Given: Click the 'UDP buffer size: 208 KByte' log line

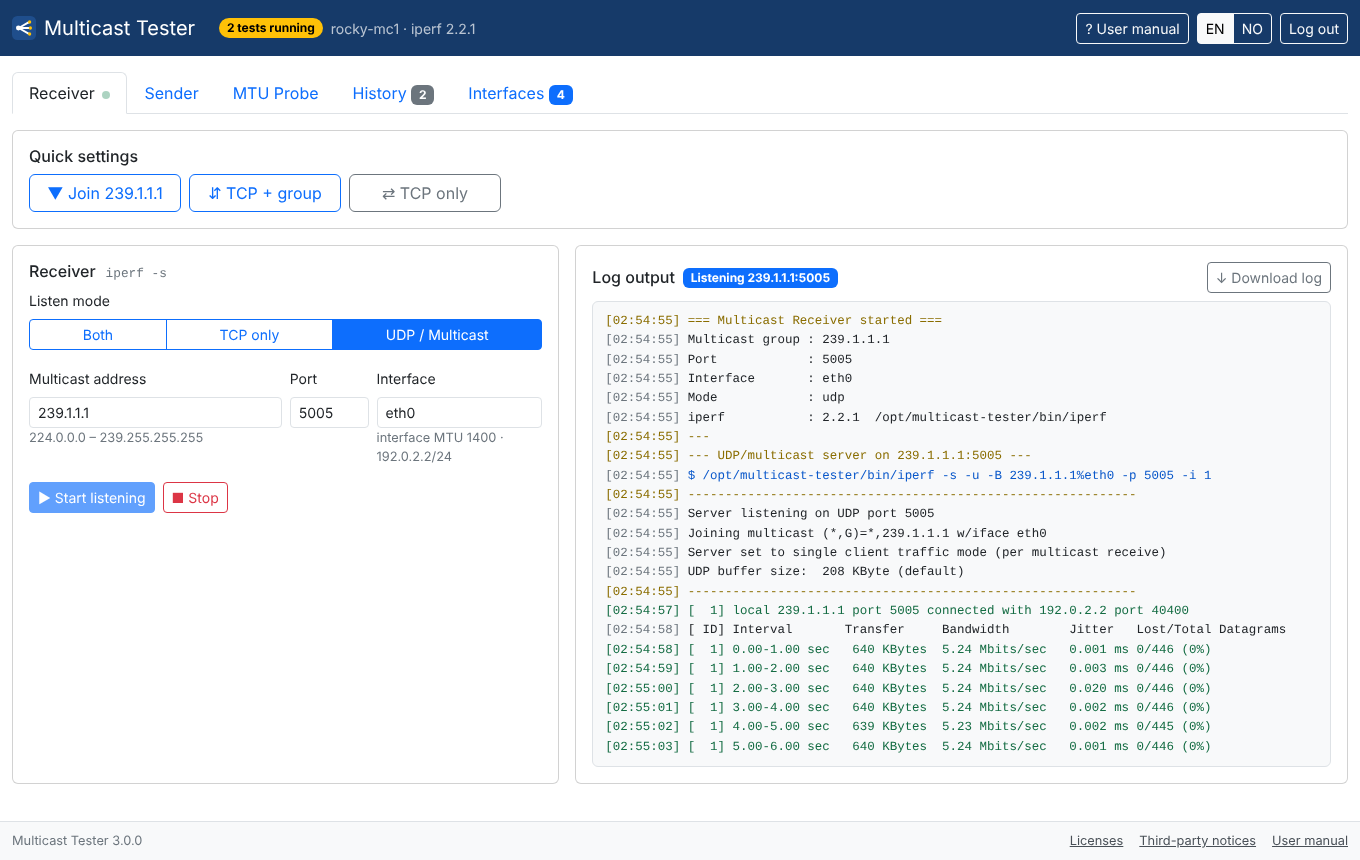Looking at the screenshot, I should 785,572.
